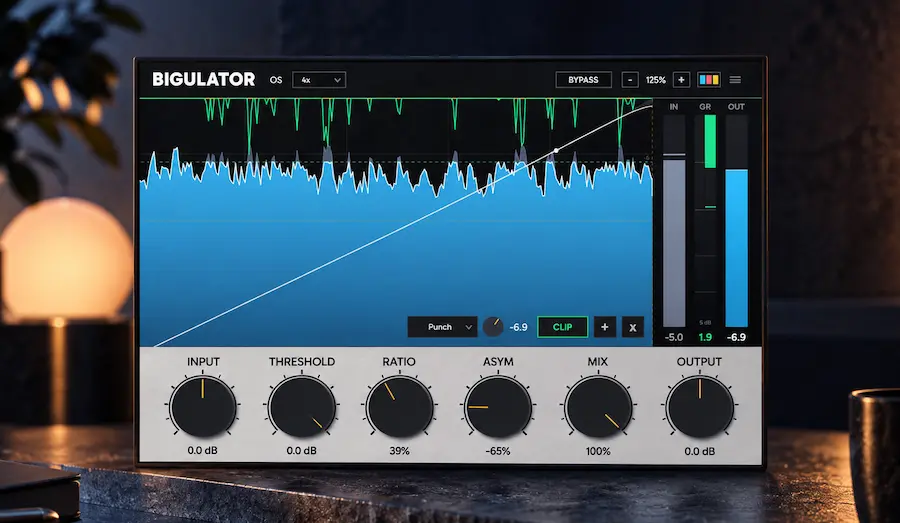Toggle the BYPASS button
This screenshot has width=900, height=523.
(583, 80)
